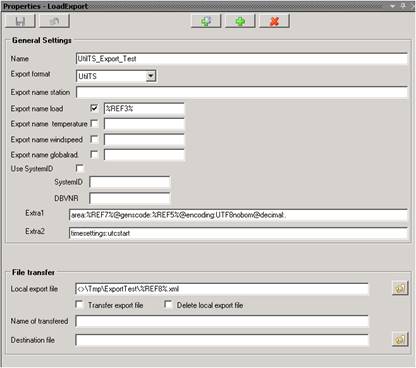
Task: Click the add new green plus button
Action: 240,21
